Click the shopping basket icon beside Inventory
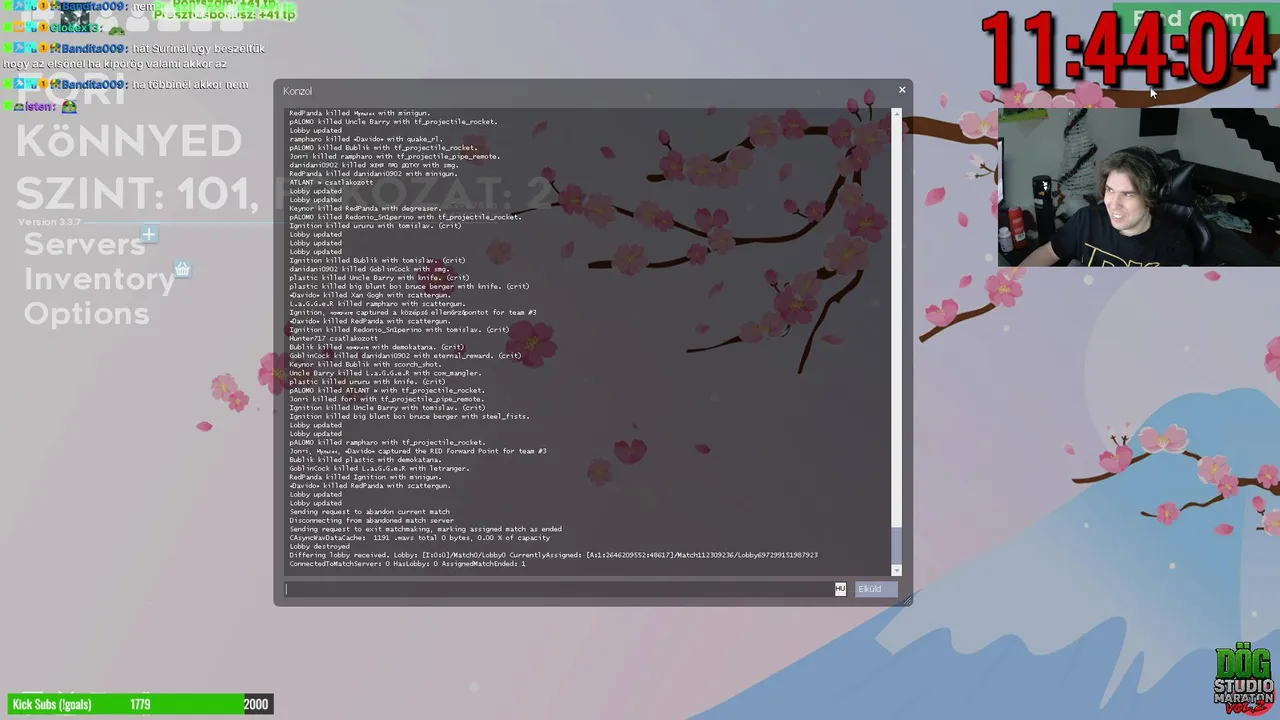Viewport: 1280px width, 720px height. coord(182,269)
